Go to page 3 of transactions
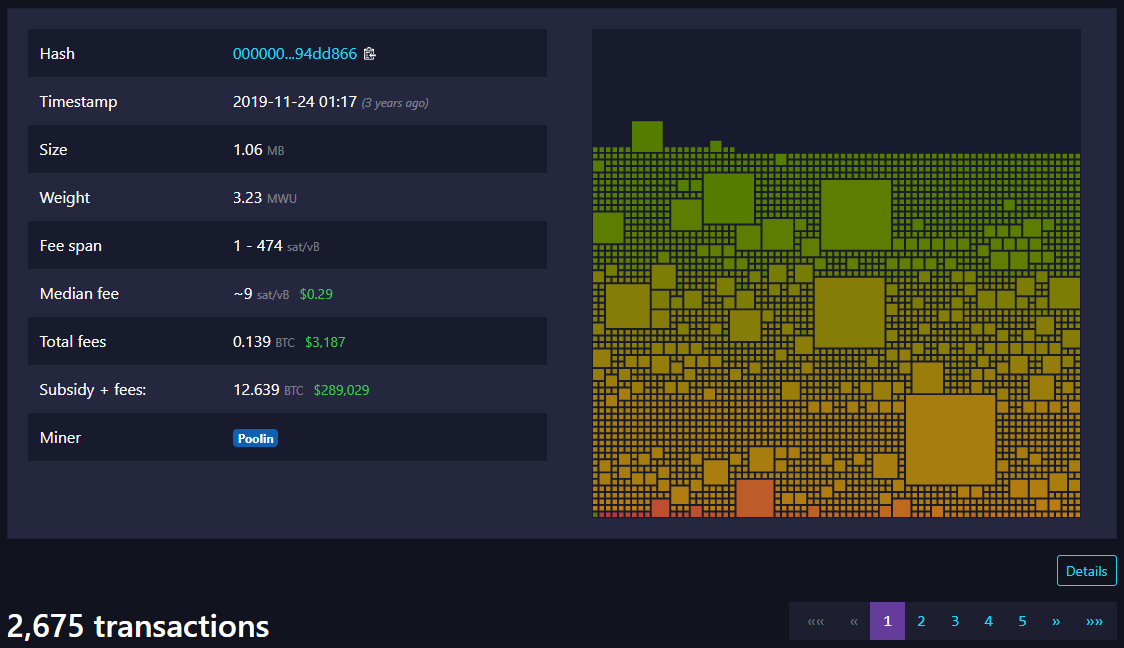Image resolution: width=1124 pixels, height=648 pixels. [x=955, y=621]
